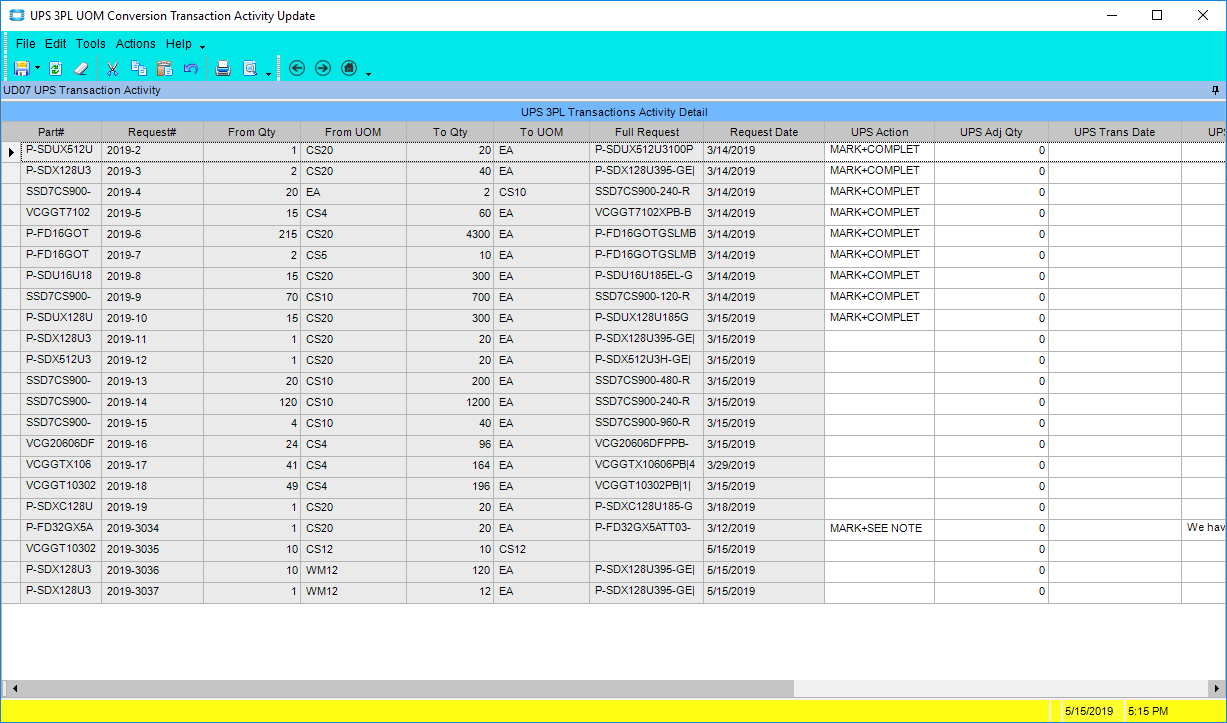
Task: Open the Help menu
Action: (179, 44)
